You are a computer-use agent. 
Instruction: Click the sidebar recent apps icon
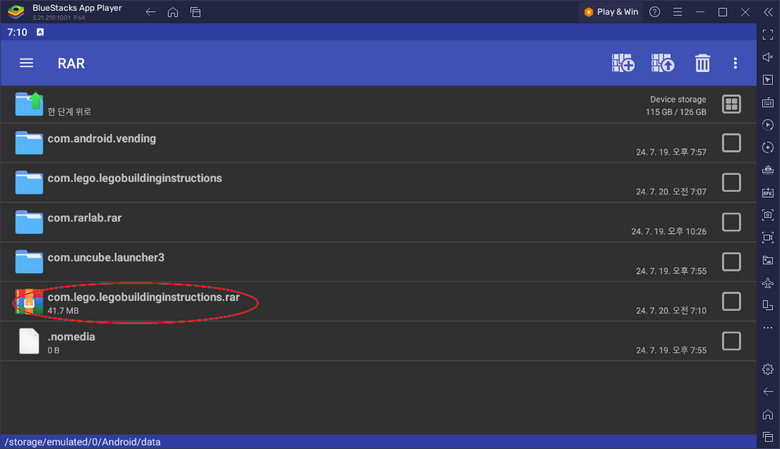tap(768, 437)
